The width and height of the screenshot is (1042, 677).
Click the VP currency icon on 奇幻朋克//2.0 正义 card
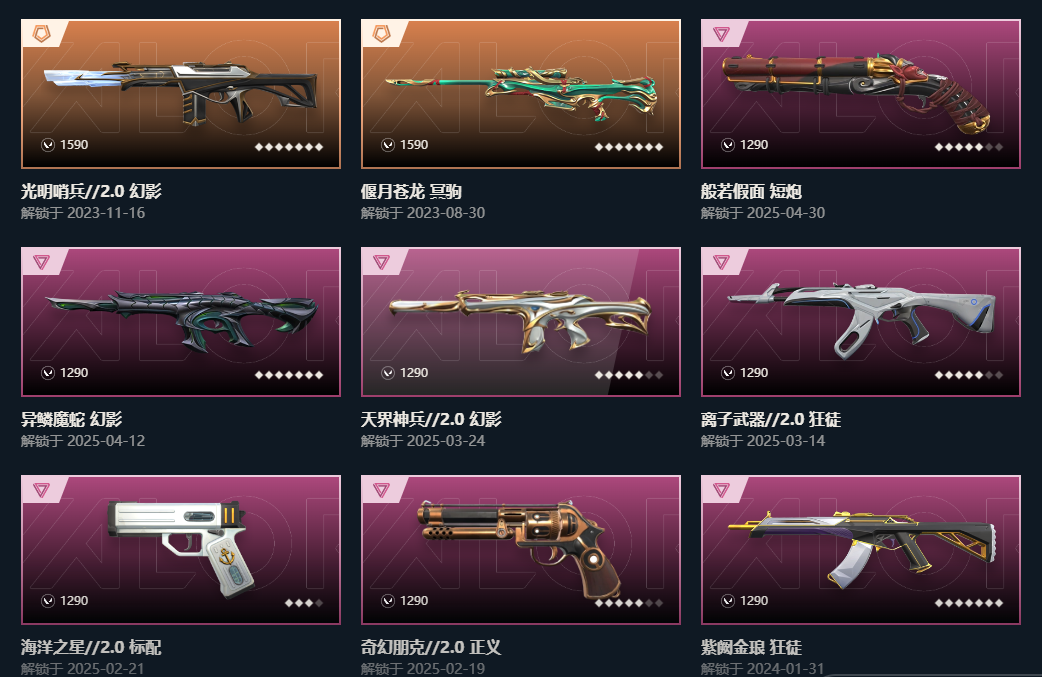point(388,601)
